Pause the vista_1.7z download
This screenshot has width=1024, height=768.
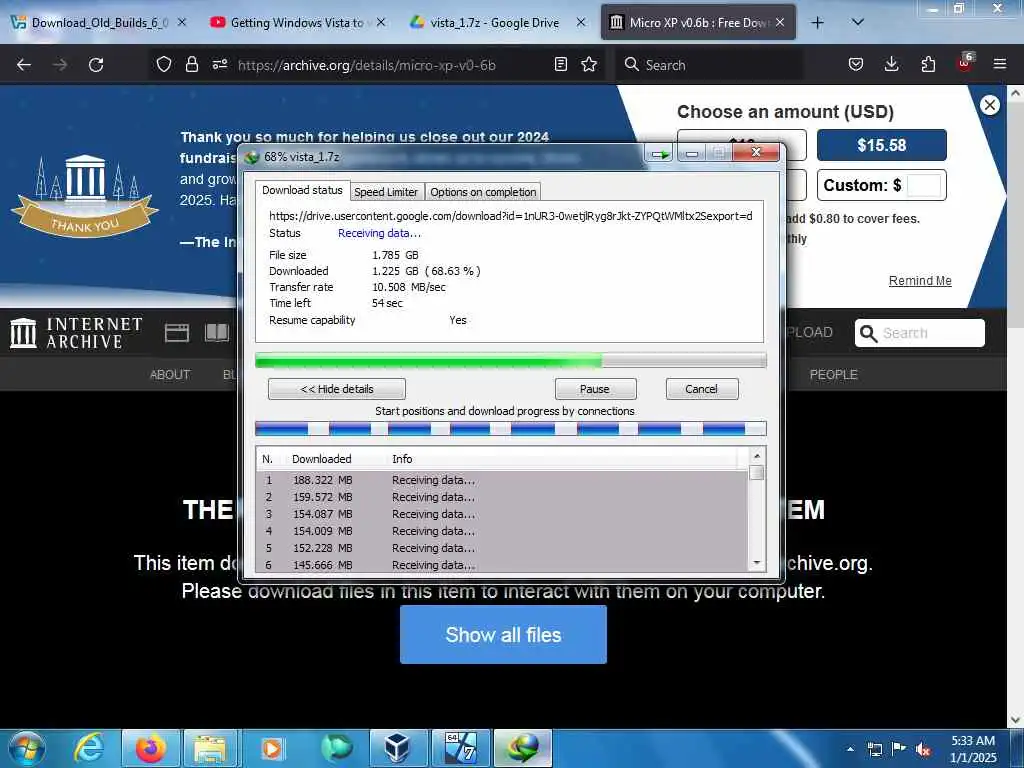point(595,389)
